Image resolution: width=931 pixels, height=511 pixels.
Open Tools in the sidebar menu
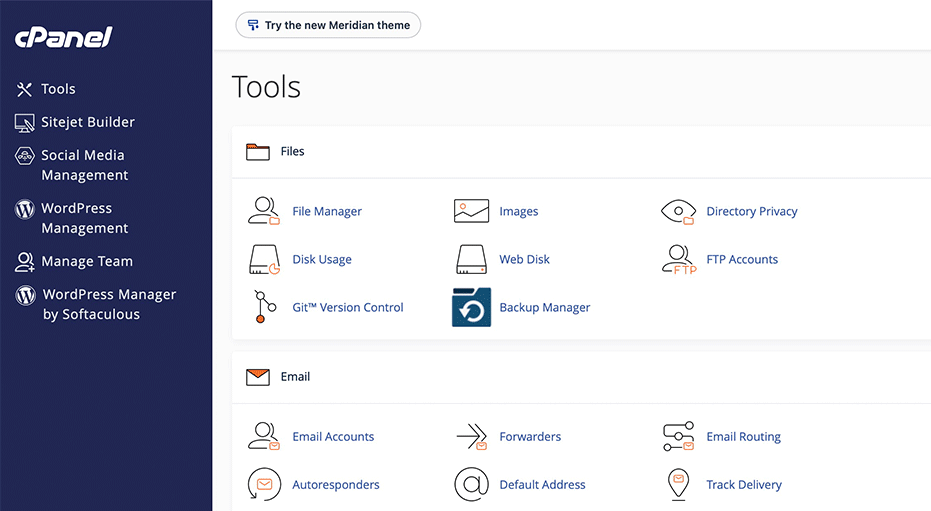[x=58, y=89]
